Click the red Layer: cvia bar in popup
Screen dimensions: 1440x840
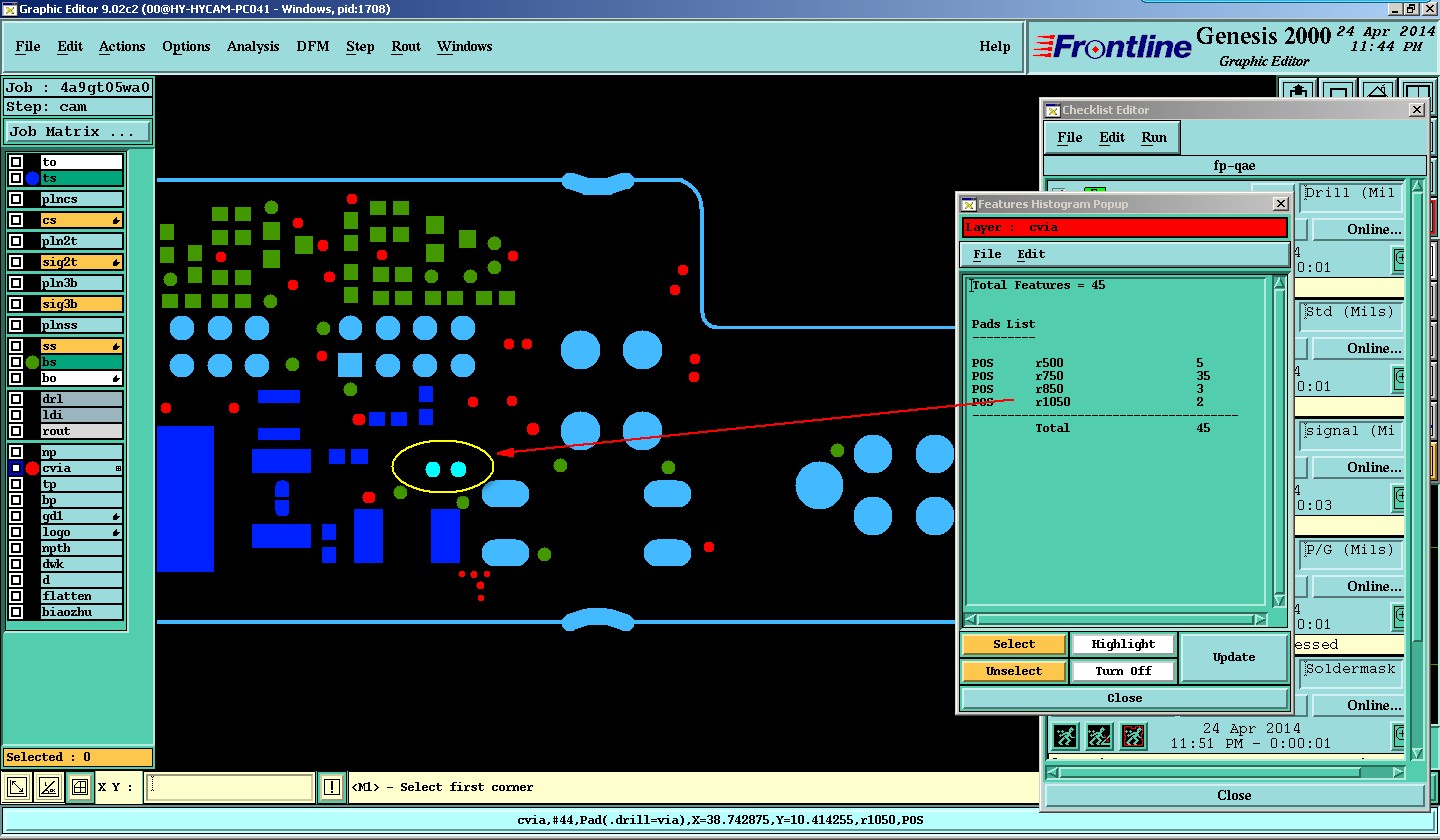(x=1125, y=228)
